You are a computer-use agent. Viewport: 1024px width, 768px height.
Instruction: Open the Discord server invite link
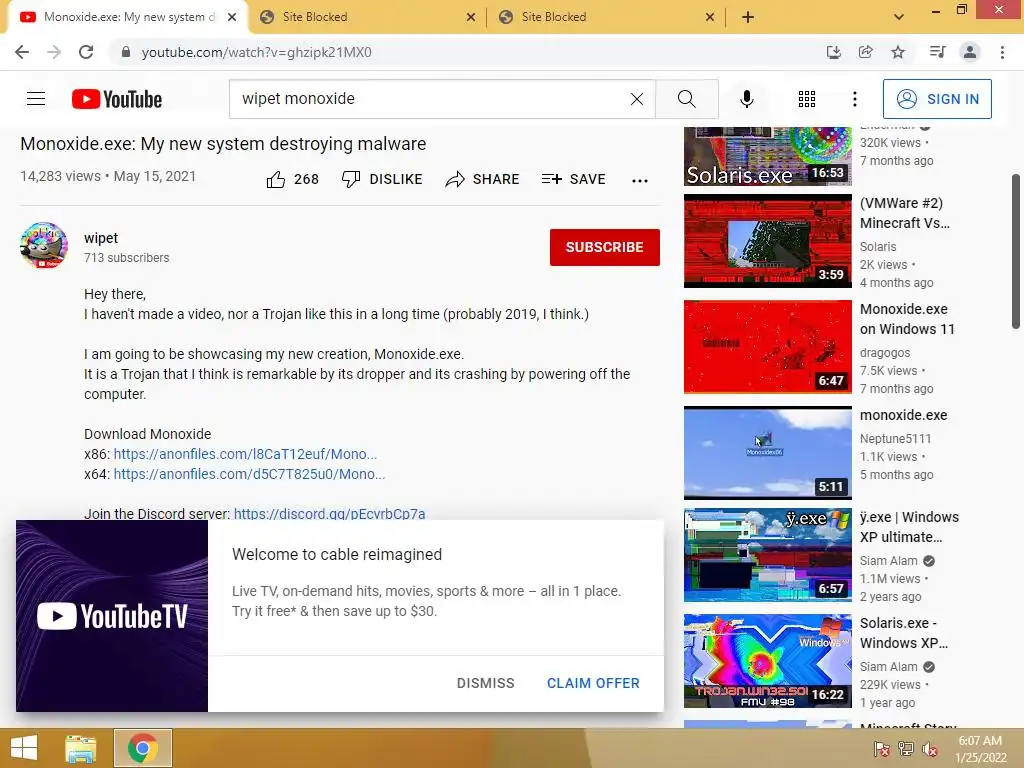[329, 513]
